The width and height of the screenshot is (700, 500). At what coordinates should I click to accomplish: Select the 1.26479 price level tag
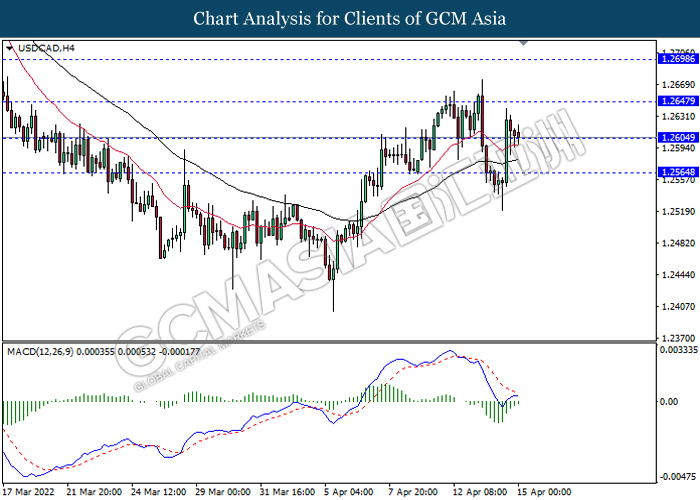(x=678, y=101)
